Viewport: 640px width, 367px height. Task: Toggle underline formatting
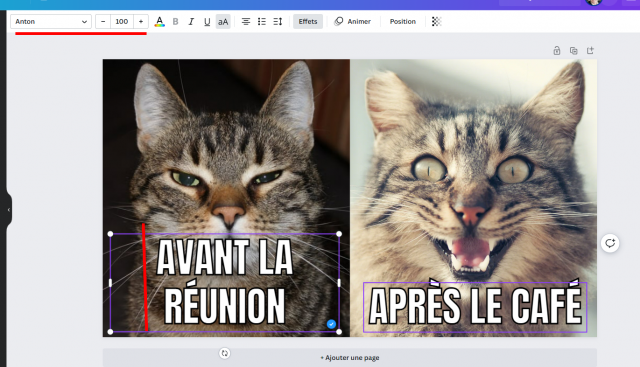coord(207,22)
